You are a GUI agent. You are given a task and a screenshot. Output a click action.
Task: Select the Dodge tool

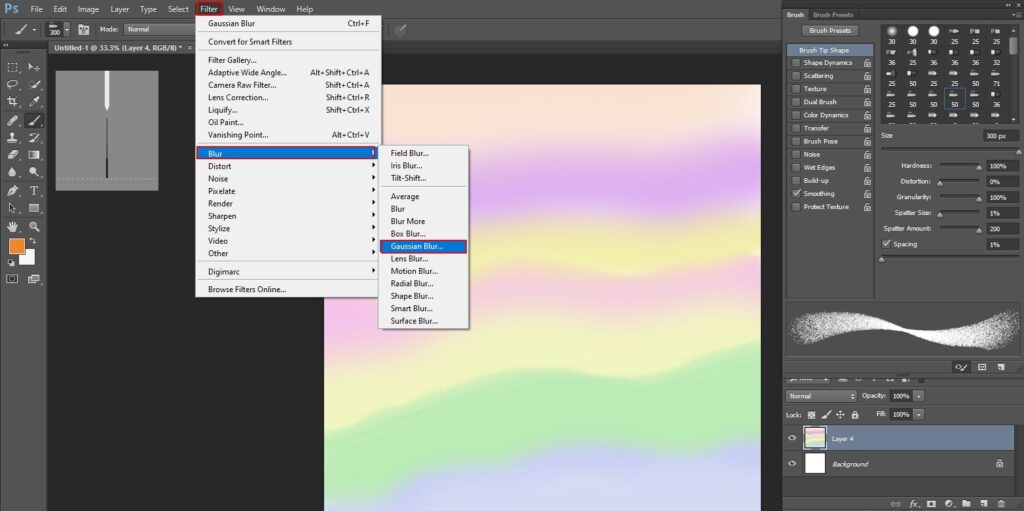[34, 173]
